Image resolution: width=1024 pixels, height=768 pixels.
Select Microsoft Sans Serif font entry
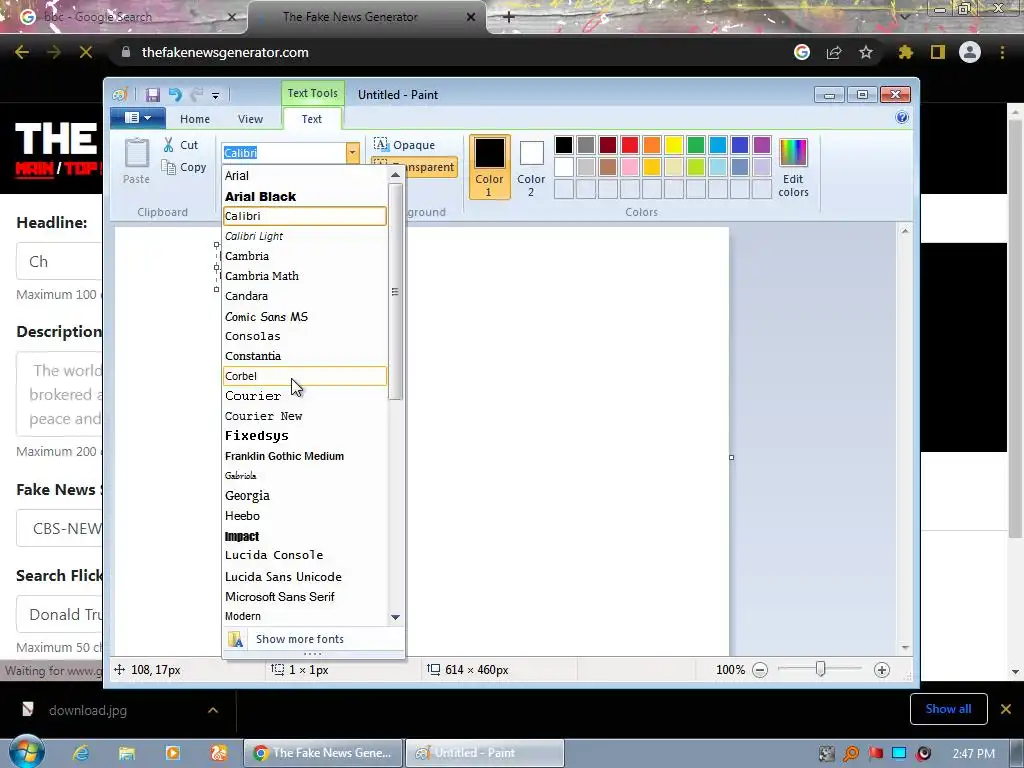(305, 596)
